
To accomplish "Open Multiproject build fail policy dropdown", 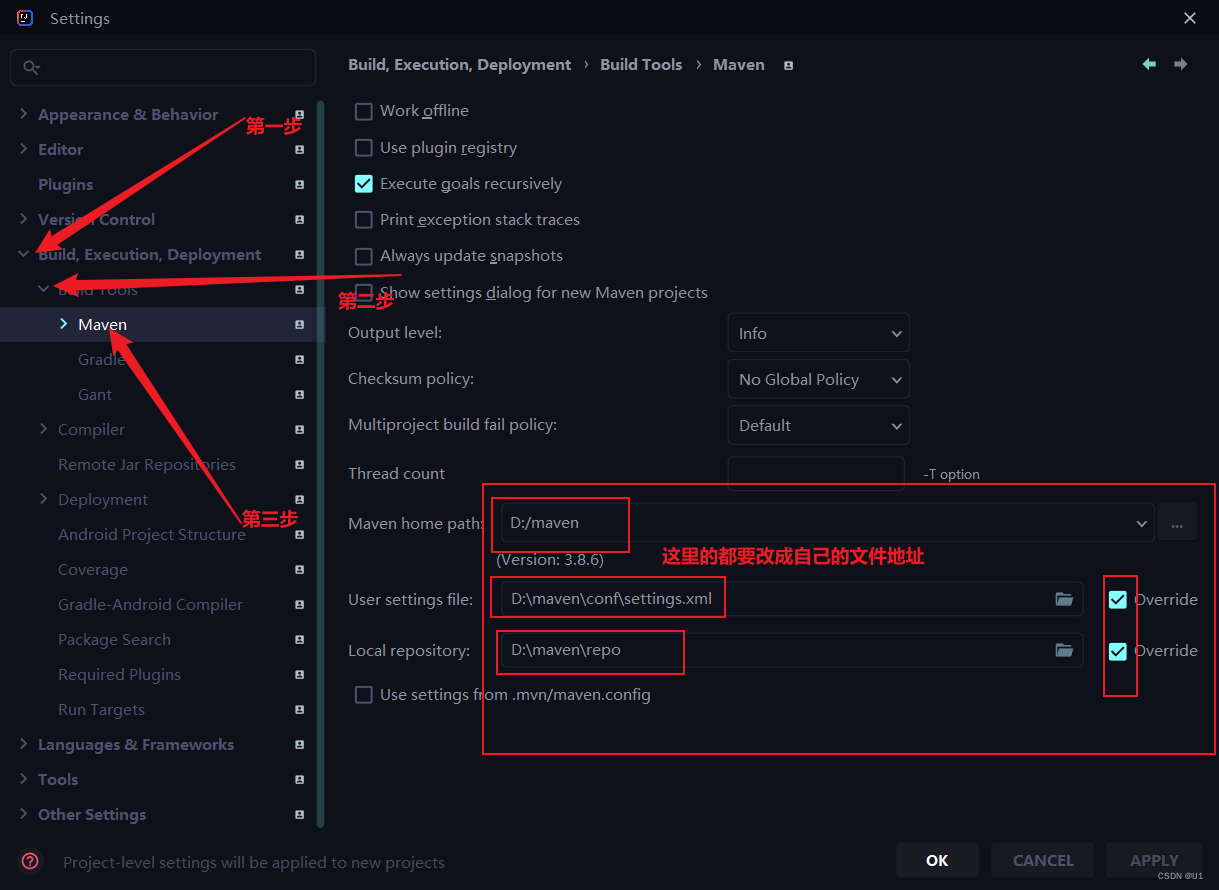I will tap(818, 425).
